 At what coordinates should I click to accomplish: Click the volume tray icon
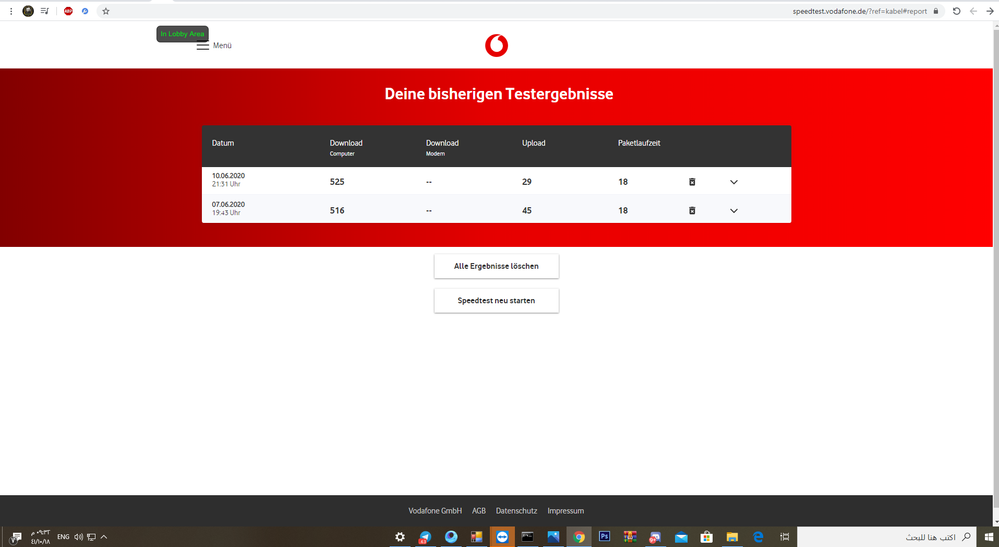(x=78, y=537)
